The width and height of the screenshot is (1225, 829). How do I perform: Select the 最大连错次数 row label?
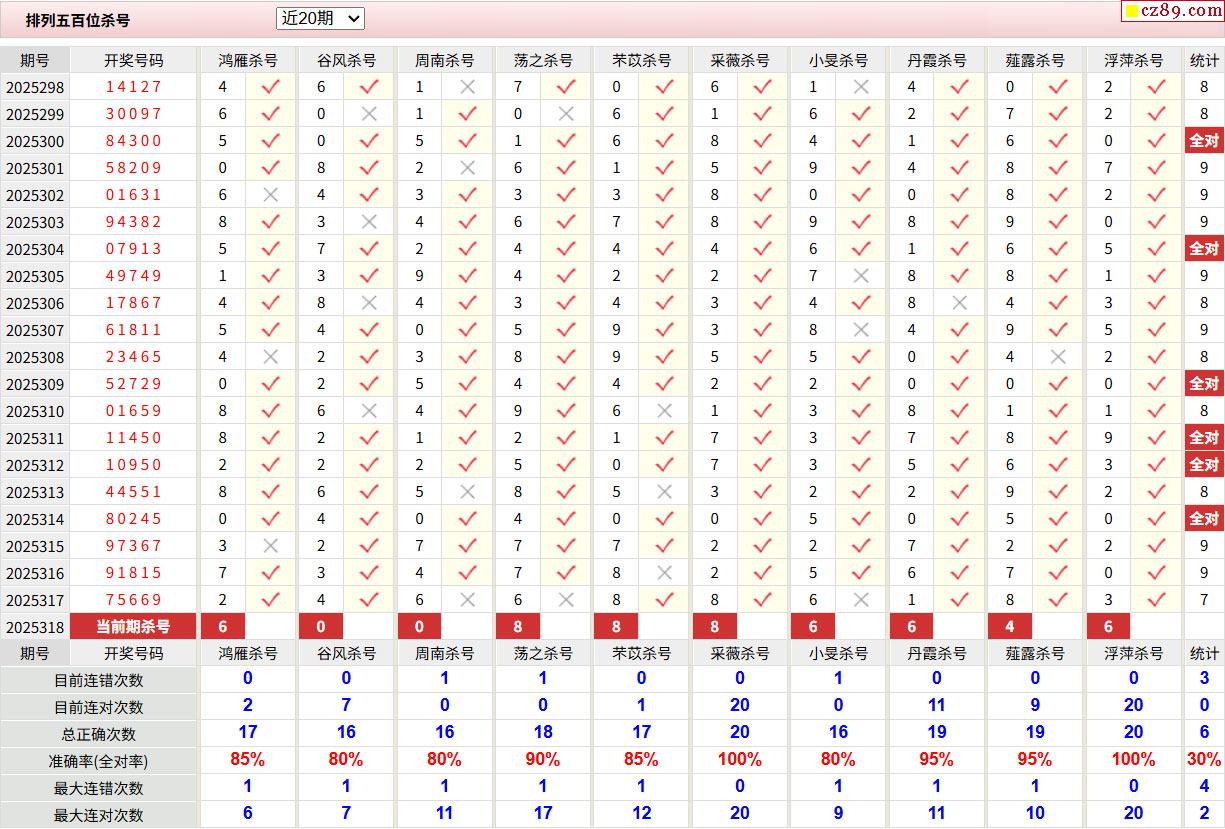99,788
